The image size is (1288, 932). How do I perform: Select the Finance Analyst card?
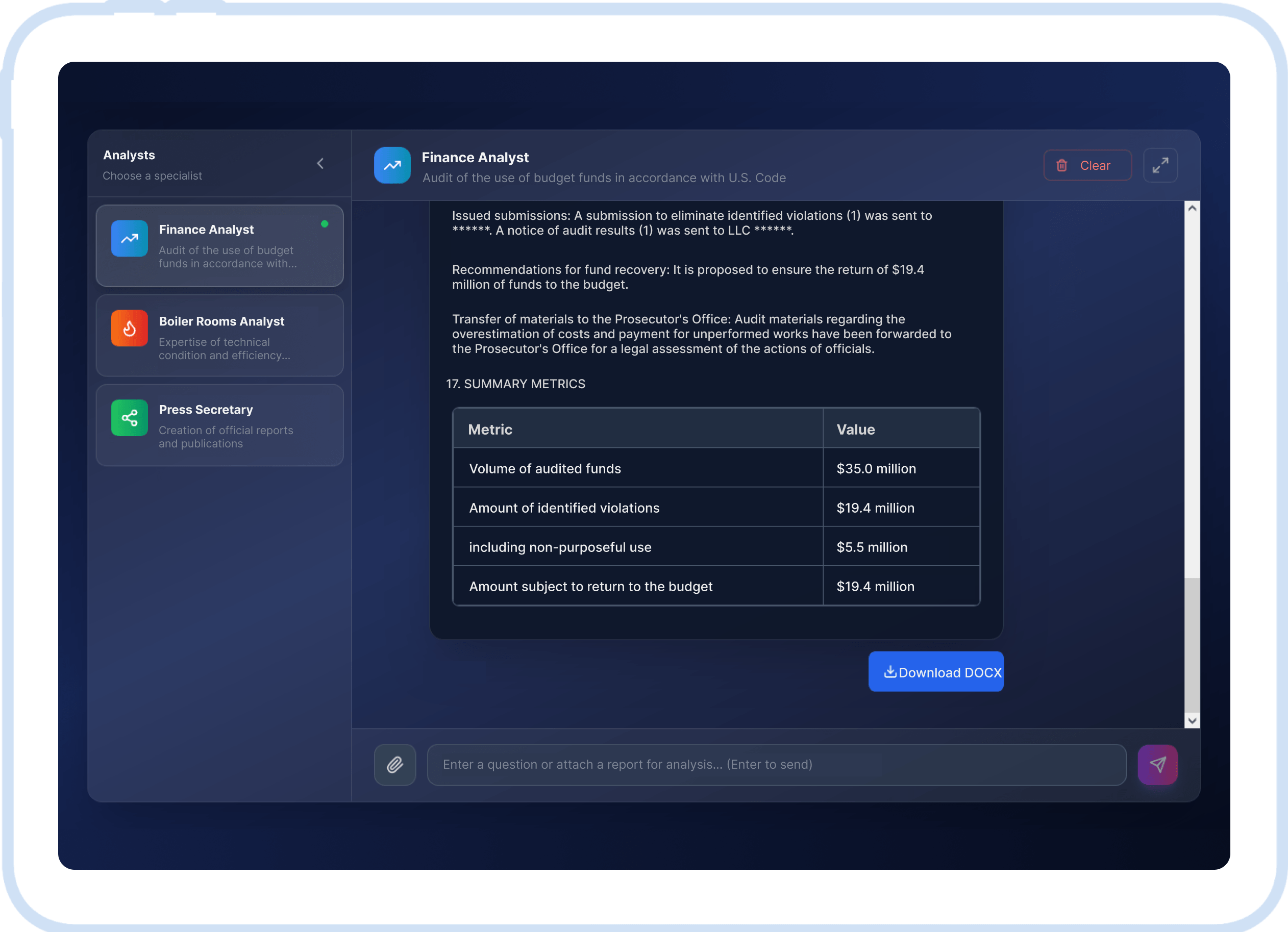click(x=220, y=246)
